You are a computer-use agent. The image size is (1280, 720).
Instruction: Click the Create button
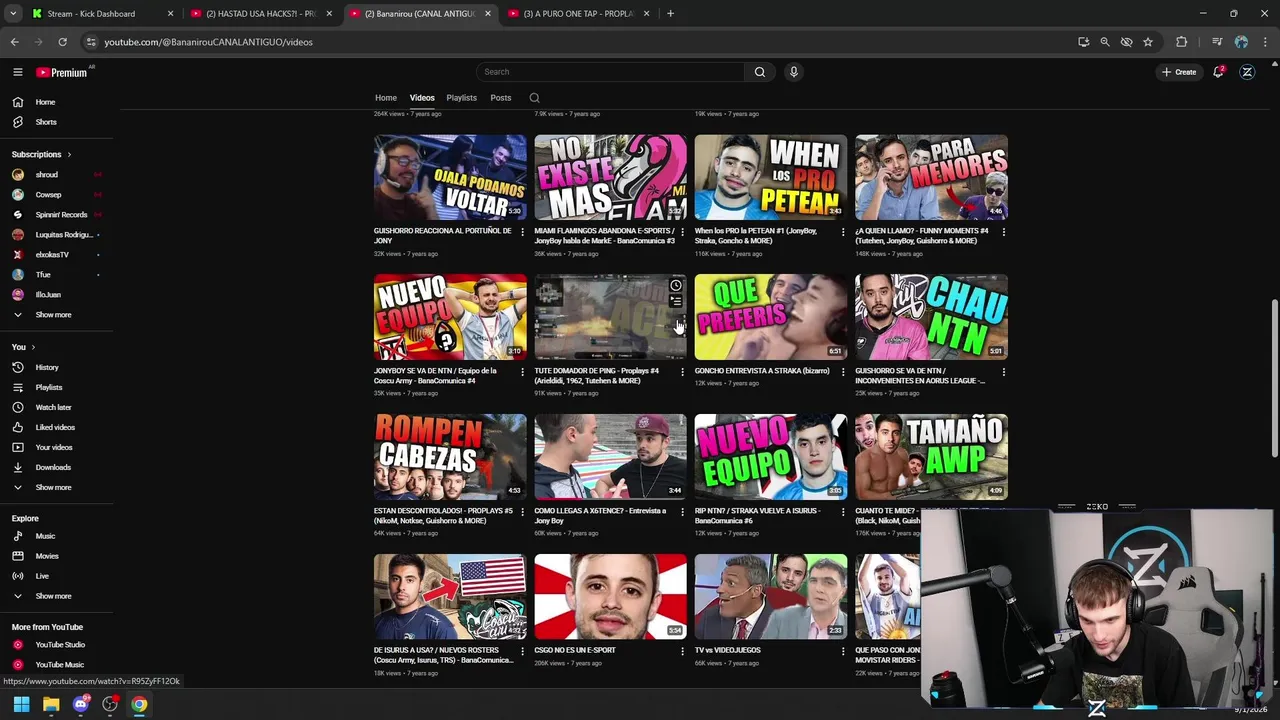[1179, 72]
